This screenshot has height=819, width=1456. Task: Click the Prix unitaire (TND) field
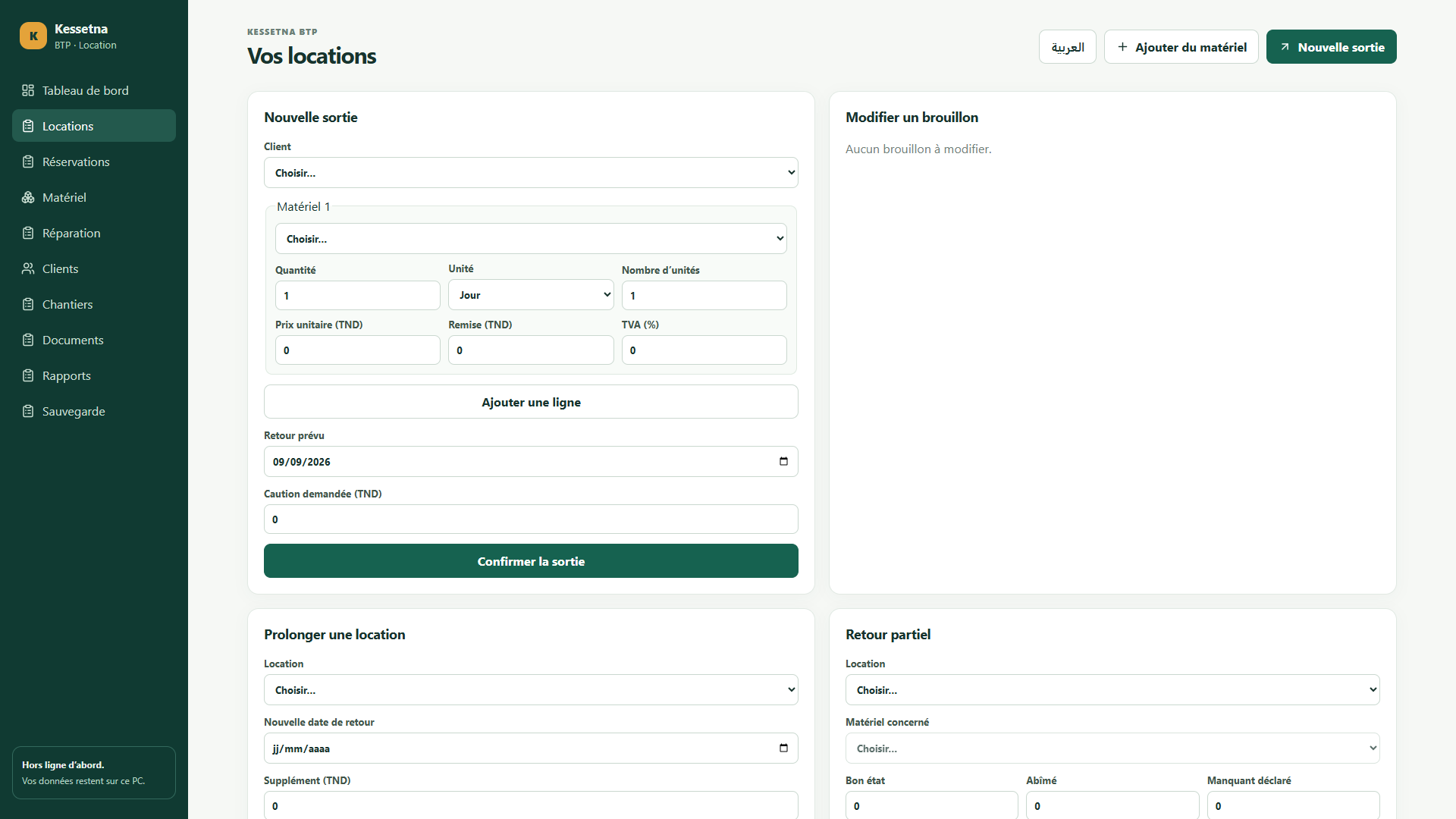point(358,350)
